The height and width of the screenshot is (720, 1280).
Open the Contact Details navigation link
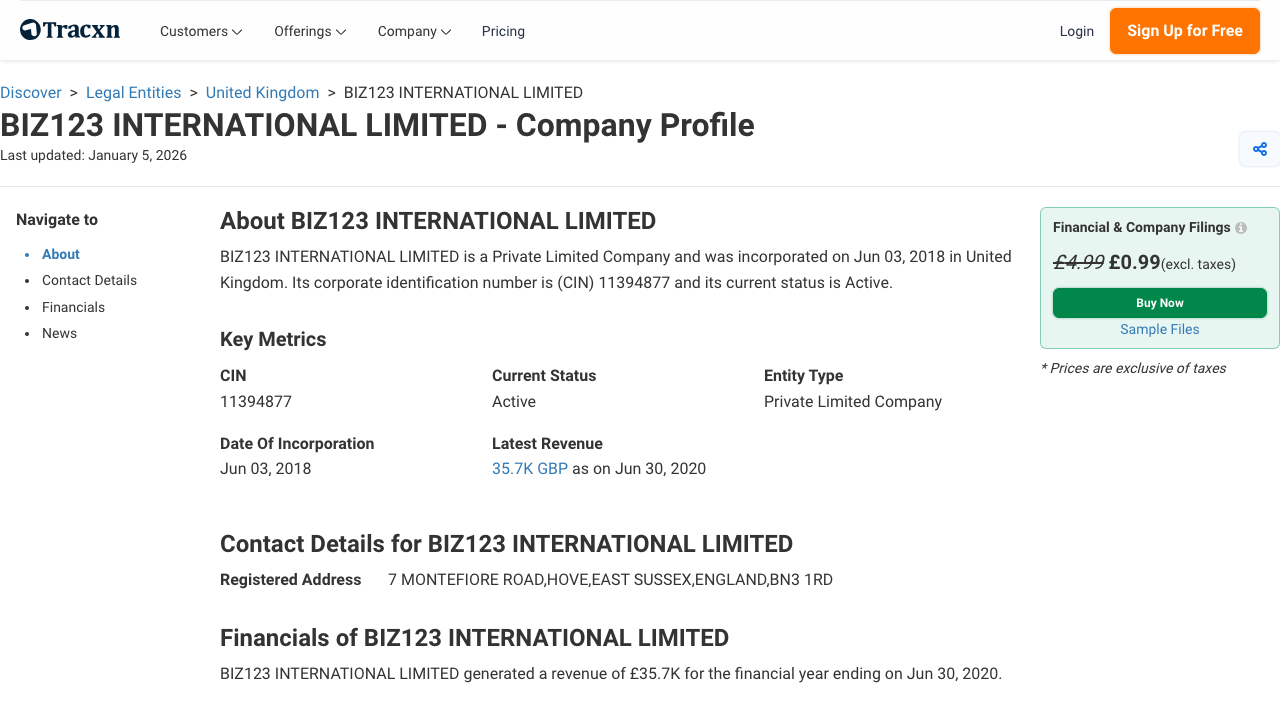[89, 280]
